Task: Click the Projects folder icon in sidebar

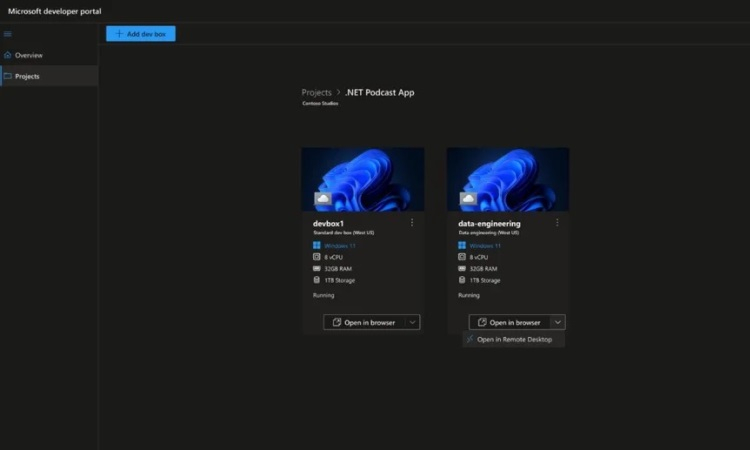Action: [8, 76]
